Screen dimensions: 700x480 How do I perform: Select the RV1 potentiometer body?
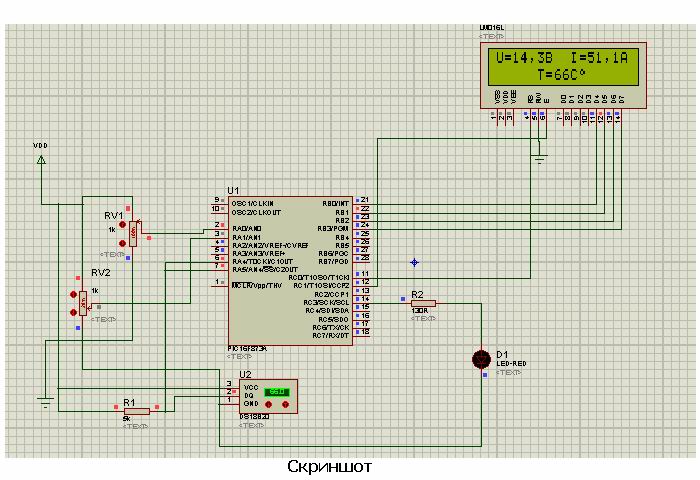coord(133,234)
